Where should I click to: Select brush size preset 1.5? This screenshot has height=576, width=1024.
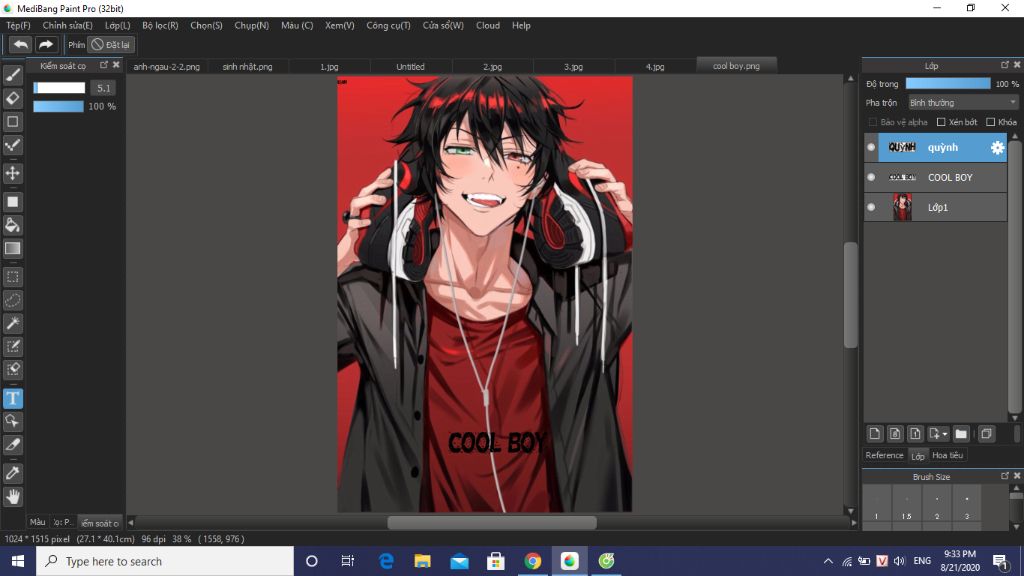[x=906, y=507]
